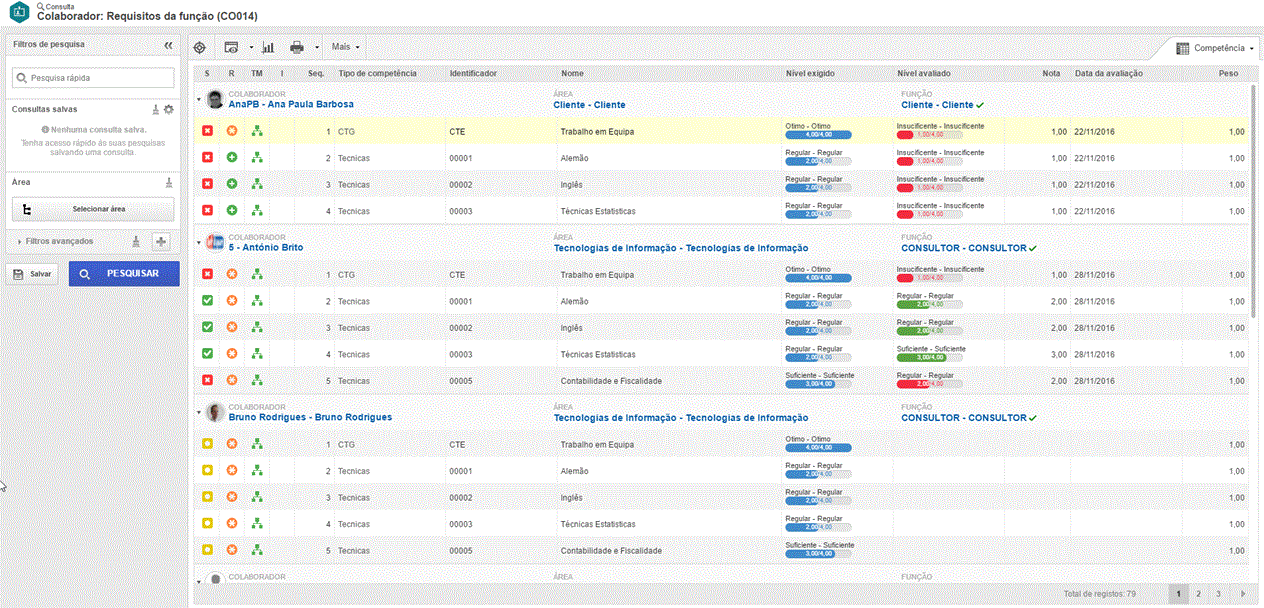This screenshot has width=1264, height=608.
Task: Click green check status in António Brito's Alemão row
Action: [207, 301]
